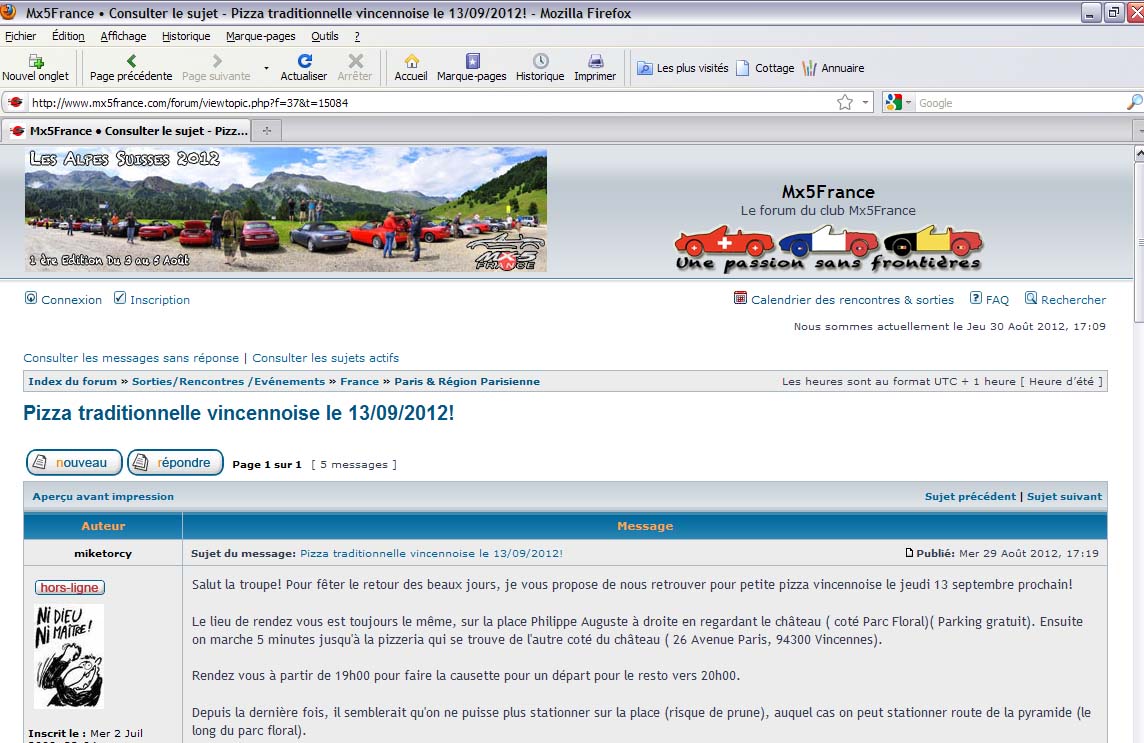The height and width of the screenshot is (743, 1144).
Task: Open the Affichage menu
Action: coord(123,36)
